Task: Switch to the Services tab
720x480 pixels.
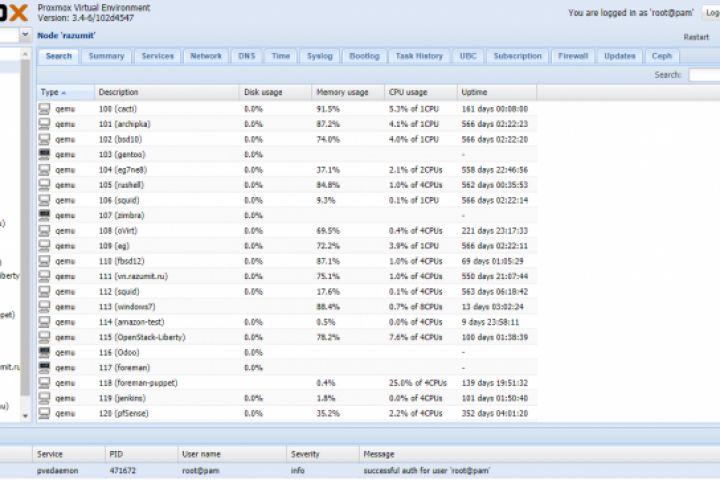Action: click(158, 56)
